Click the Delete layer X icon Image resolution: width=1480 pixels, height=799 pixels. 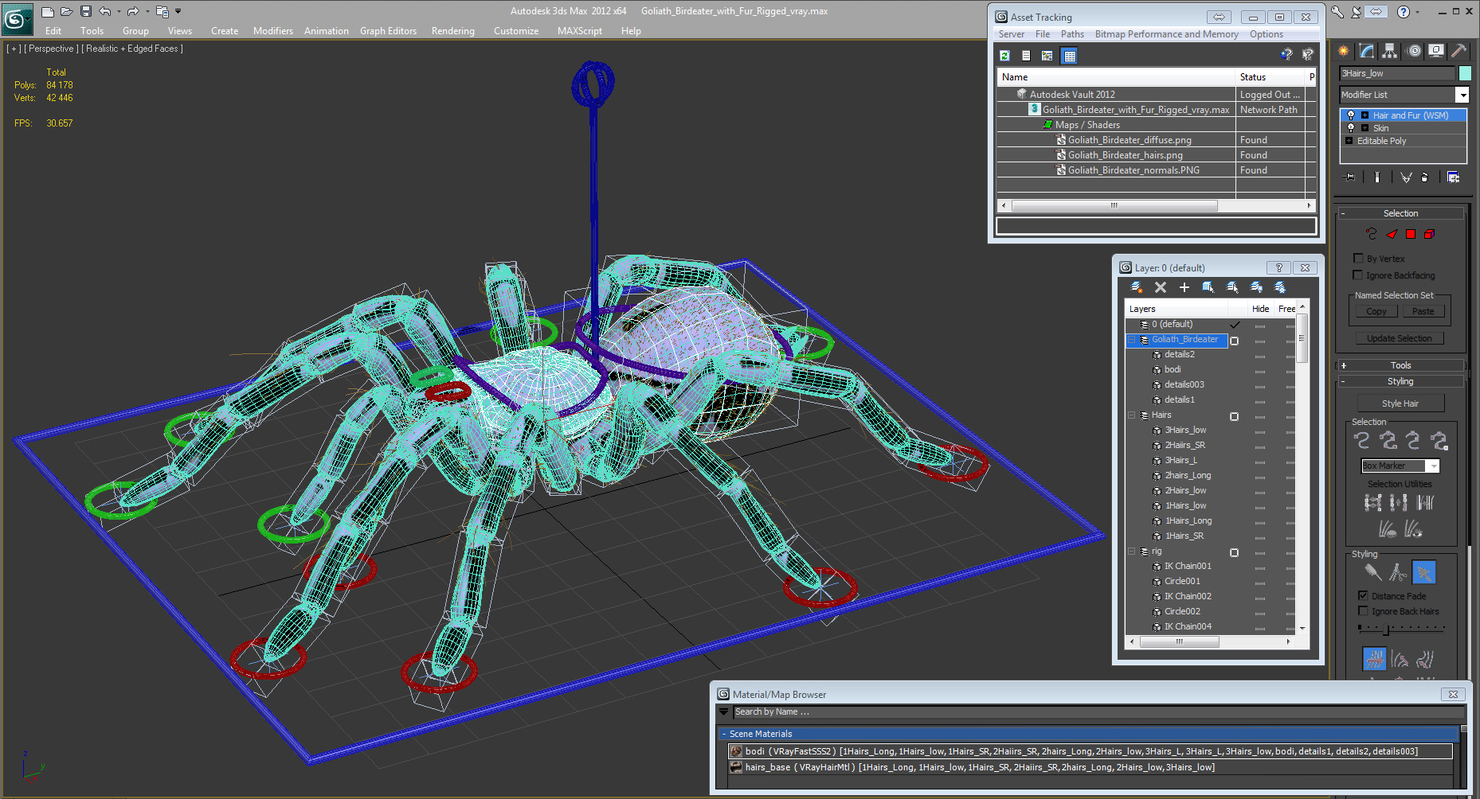coord(1160,288)
